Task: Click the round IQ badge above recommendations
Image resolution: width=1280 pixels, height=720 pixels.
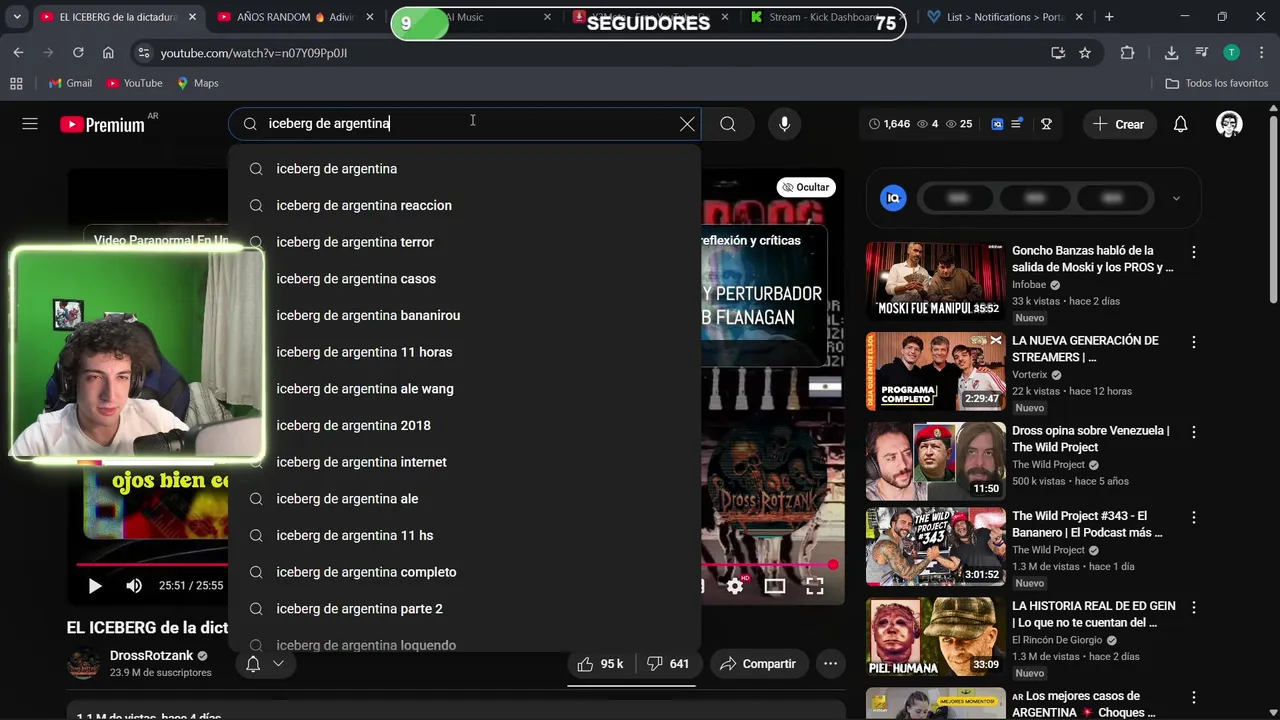Action: pyautogui.click(x=893, y=198)
